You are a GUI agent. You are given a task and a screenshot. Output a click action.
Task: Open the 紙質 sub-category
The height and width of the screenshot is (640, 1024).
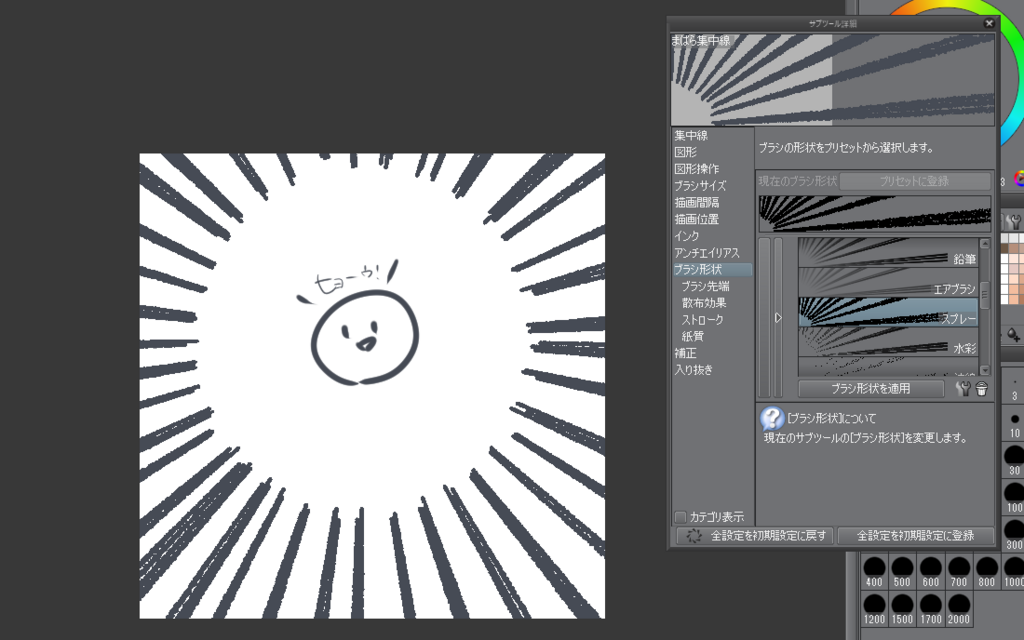coord(692,336)
